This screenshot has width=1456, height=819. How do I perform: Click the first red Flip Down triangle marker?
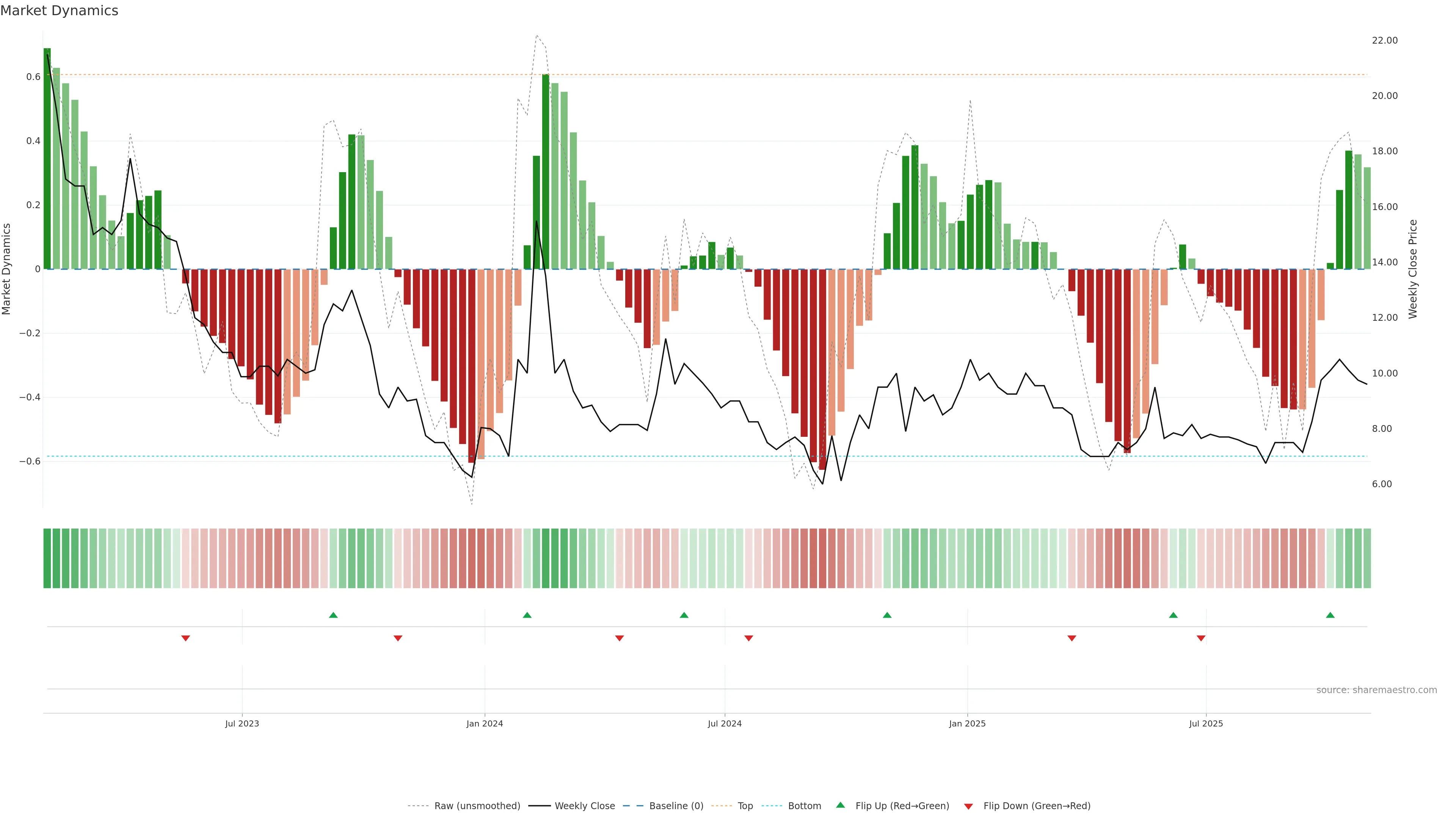[185, 638]
